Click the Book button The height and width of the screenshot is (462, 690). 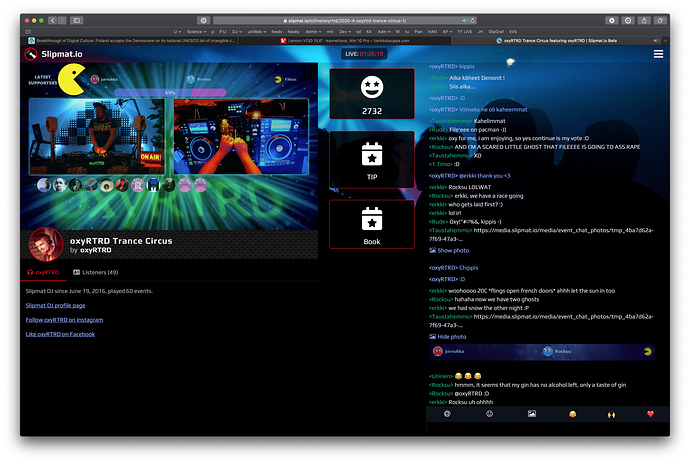[x=372, y=224]
